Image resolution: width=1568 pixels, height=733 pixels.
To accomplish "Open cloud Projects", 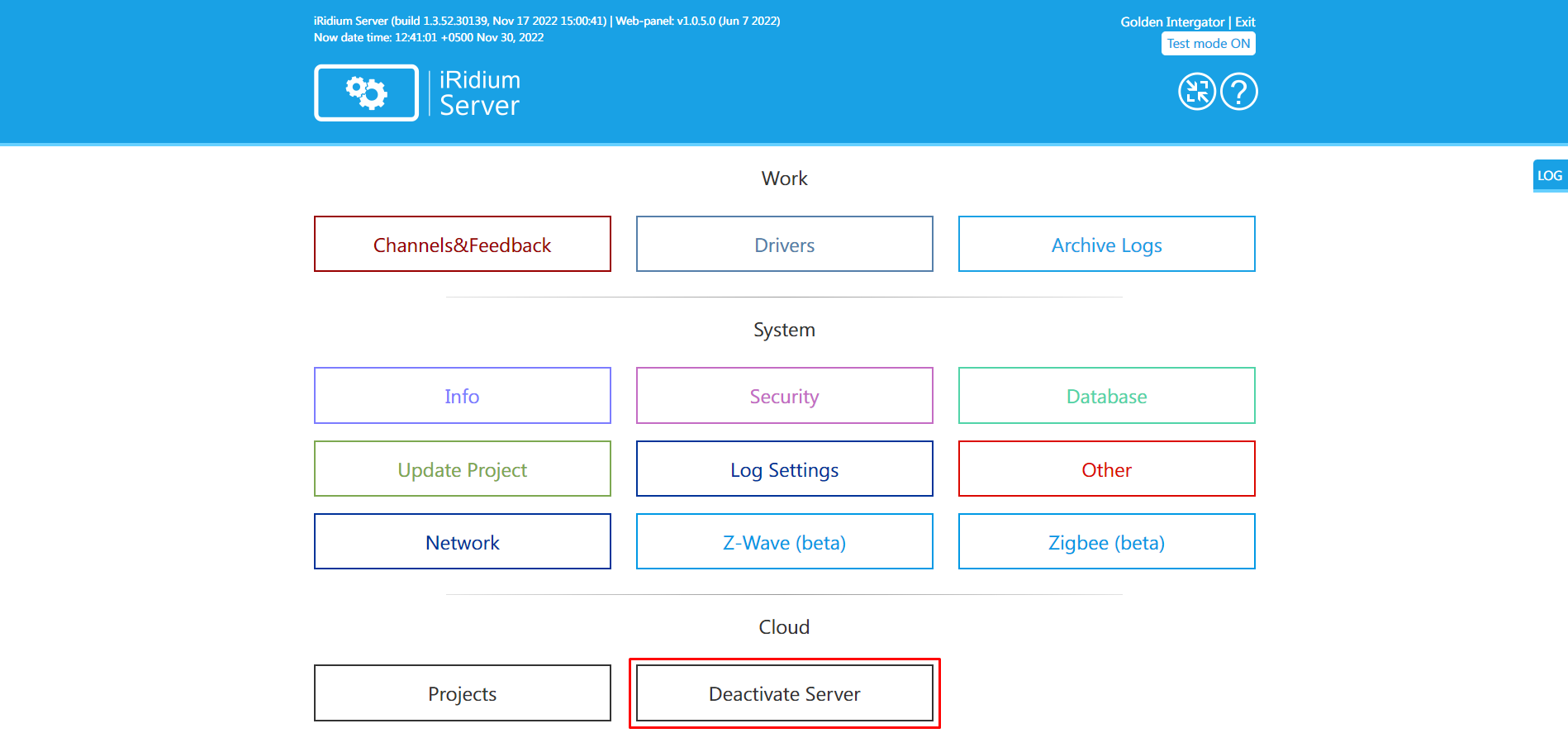I will point(462,693).
